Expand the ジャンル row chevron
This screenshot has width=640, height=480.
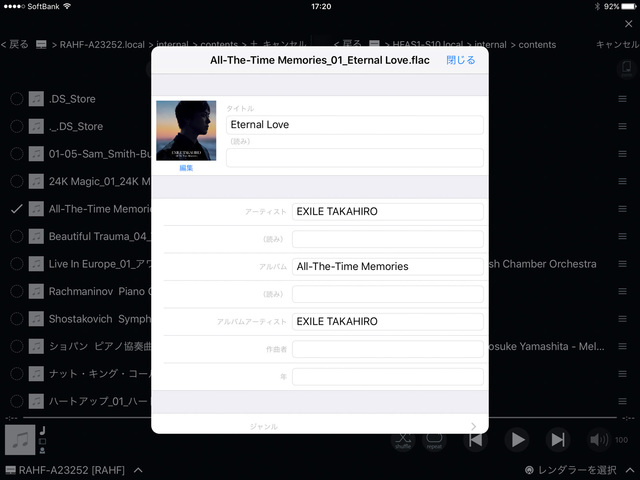(473, 427)
